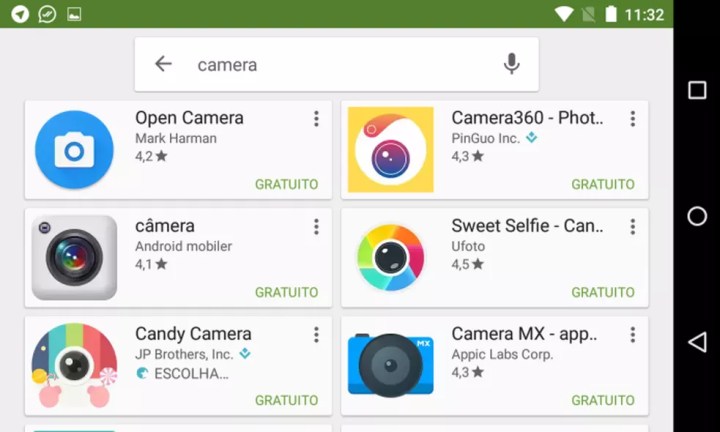Open overflow menu for Sweet Selfie
The height and width of the screenshot is (432, 720).
point(632,226)
